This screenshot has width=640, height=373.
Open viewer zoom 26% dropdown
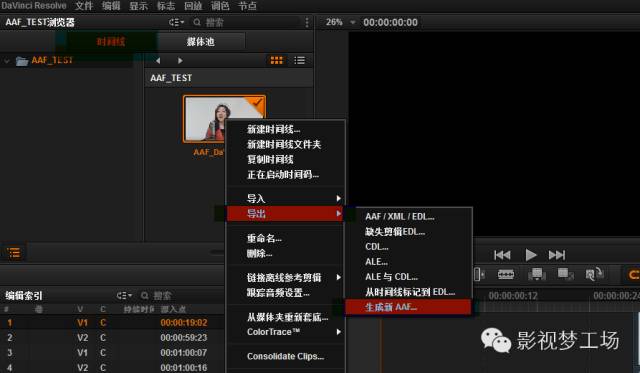tap(340, 22)
